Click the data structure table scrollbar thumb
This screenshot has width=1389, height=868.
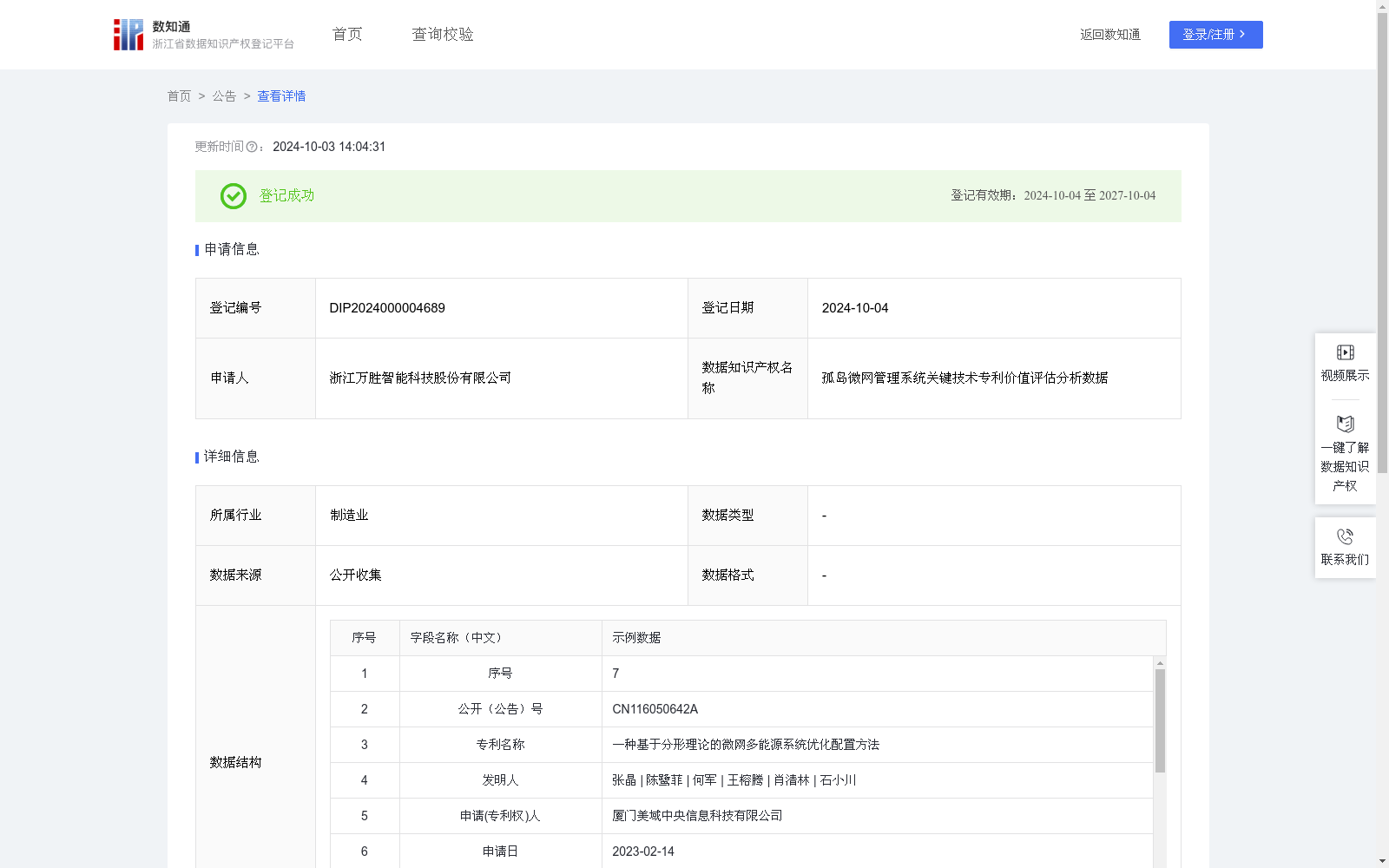click(x=1160, y=720)
